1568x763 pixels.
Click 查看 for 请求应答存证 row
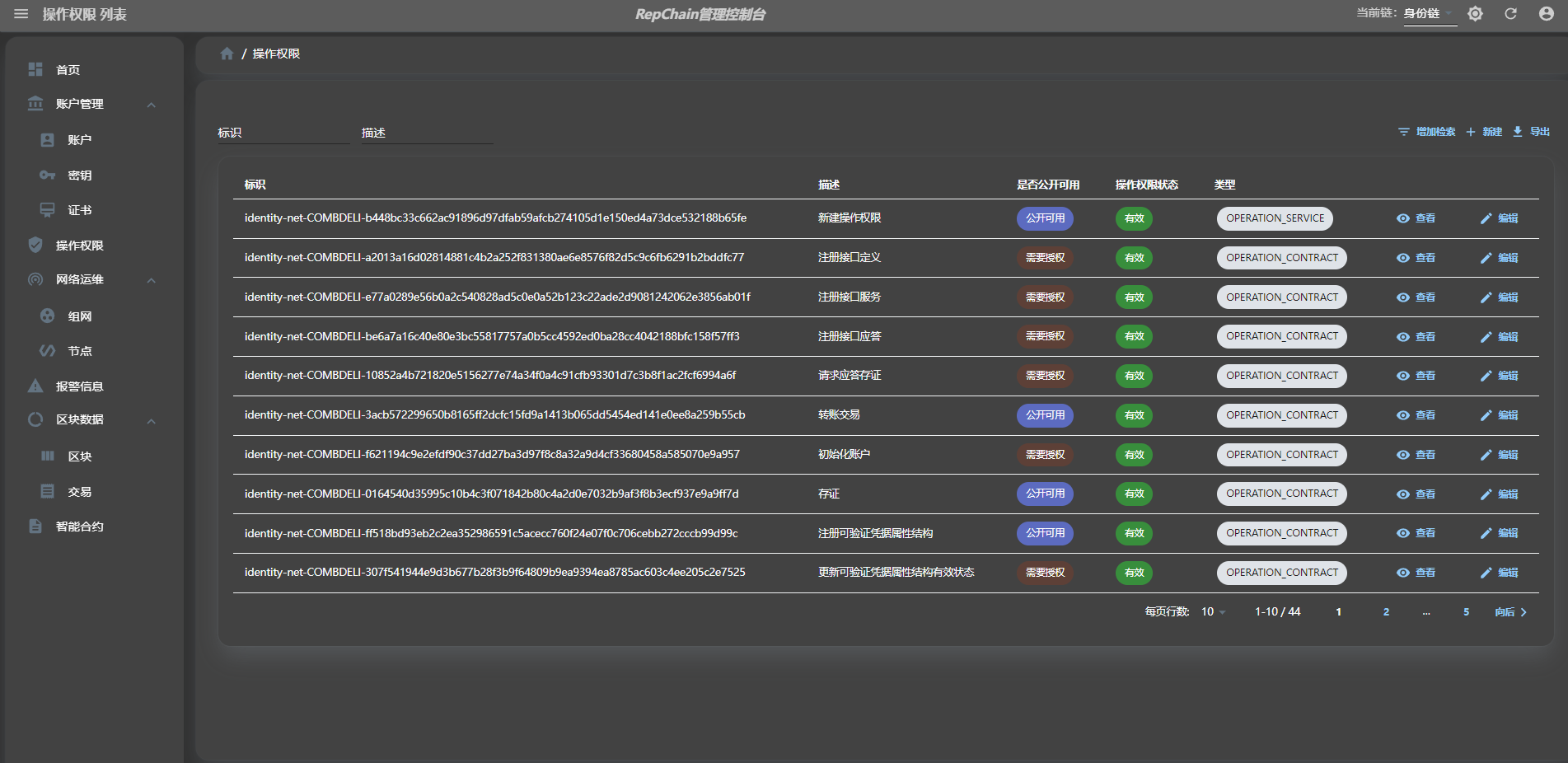pos(1416,376)
